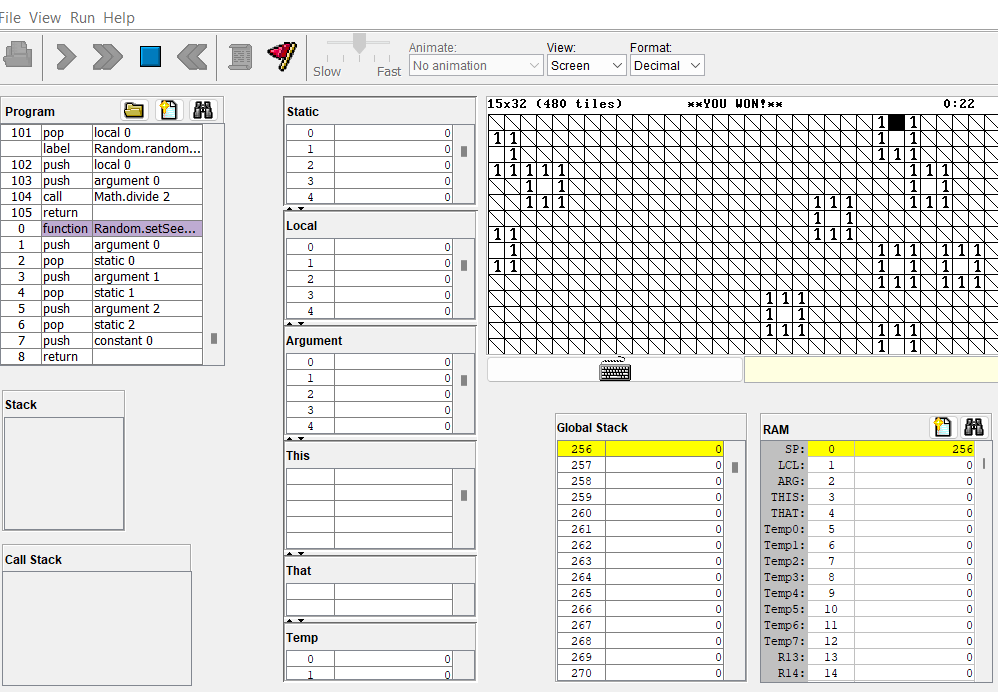Image resolution: width=998 pixels, height=692 pixels.
Task: Open the Run menu
Action: 82,18
